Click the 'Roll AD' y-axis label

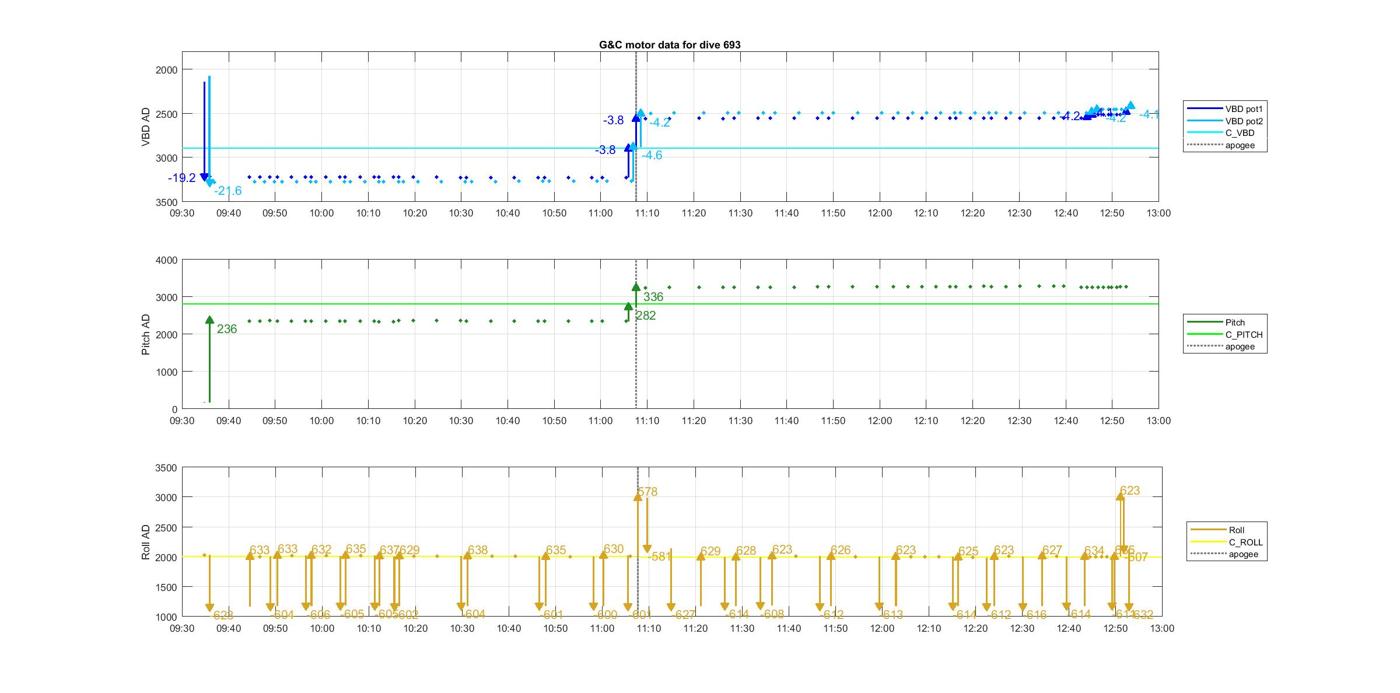pyautogui.click(x=146, y=541)
